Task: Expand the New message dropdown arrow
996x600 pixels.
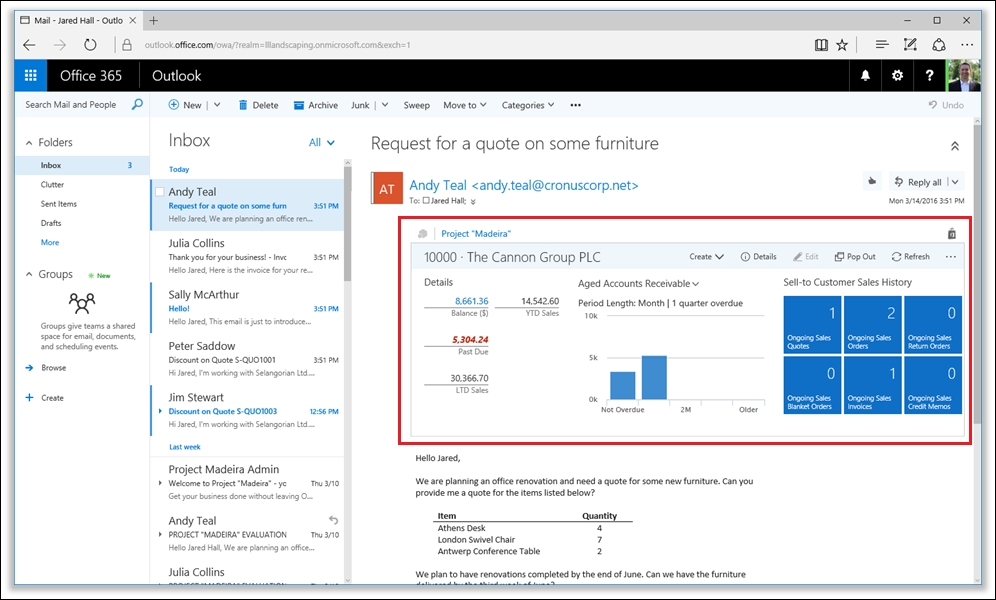Action: [x=217, y=105]
